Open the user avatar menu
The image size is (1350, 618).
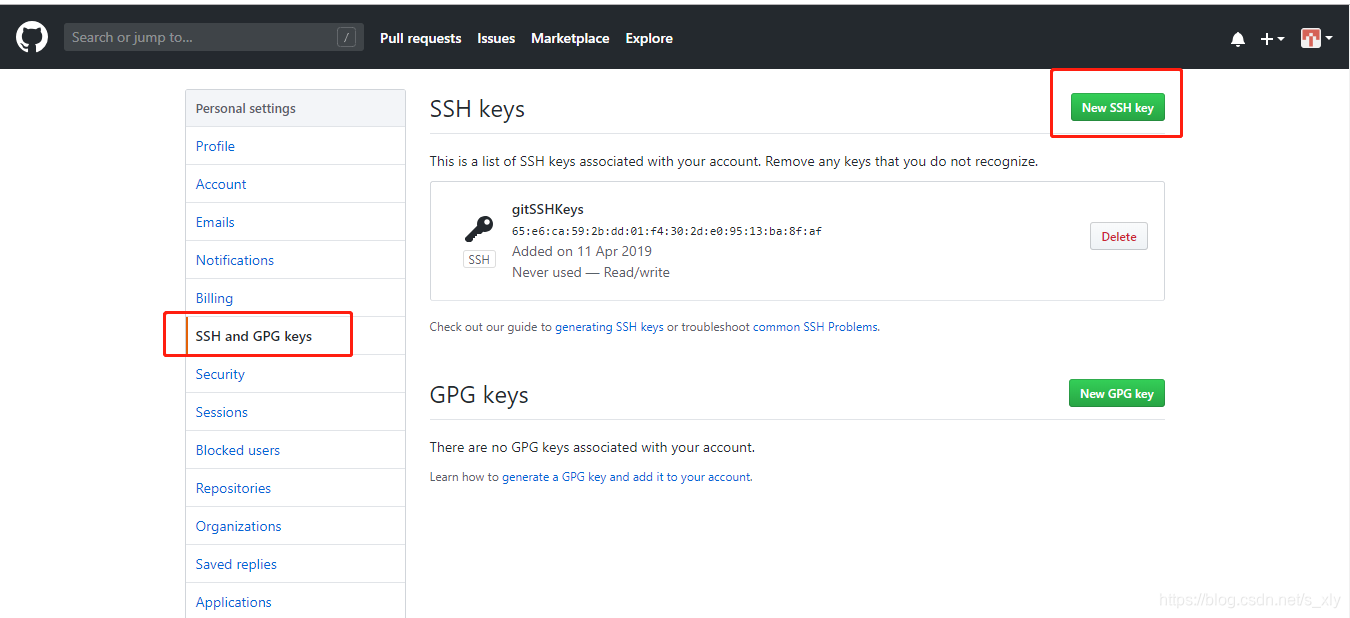1316,38
